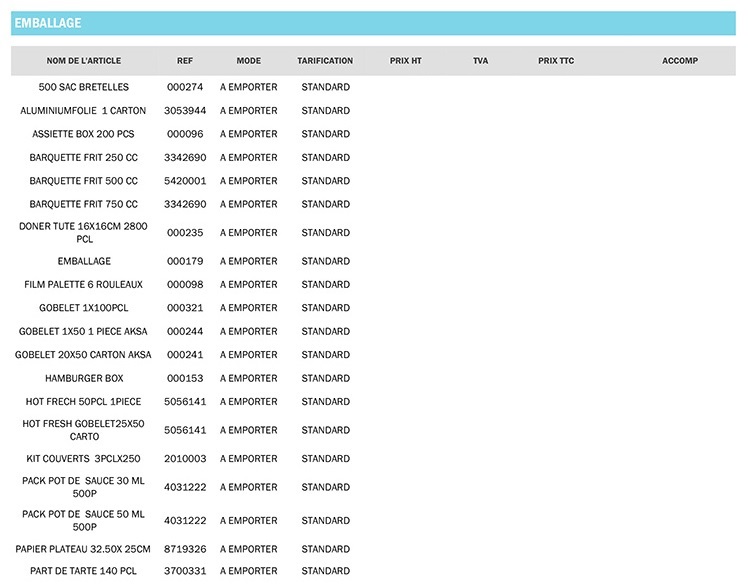This screenshot has width=750, height=584.
Task: Click reference number 3053944
Action: pos(185,110)
